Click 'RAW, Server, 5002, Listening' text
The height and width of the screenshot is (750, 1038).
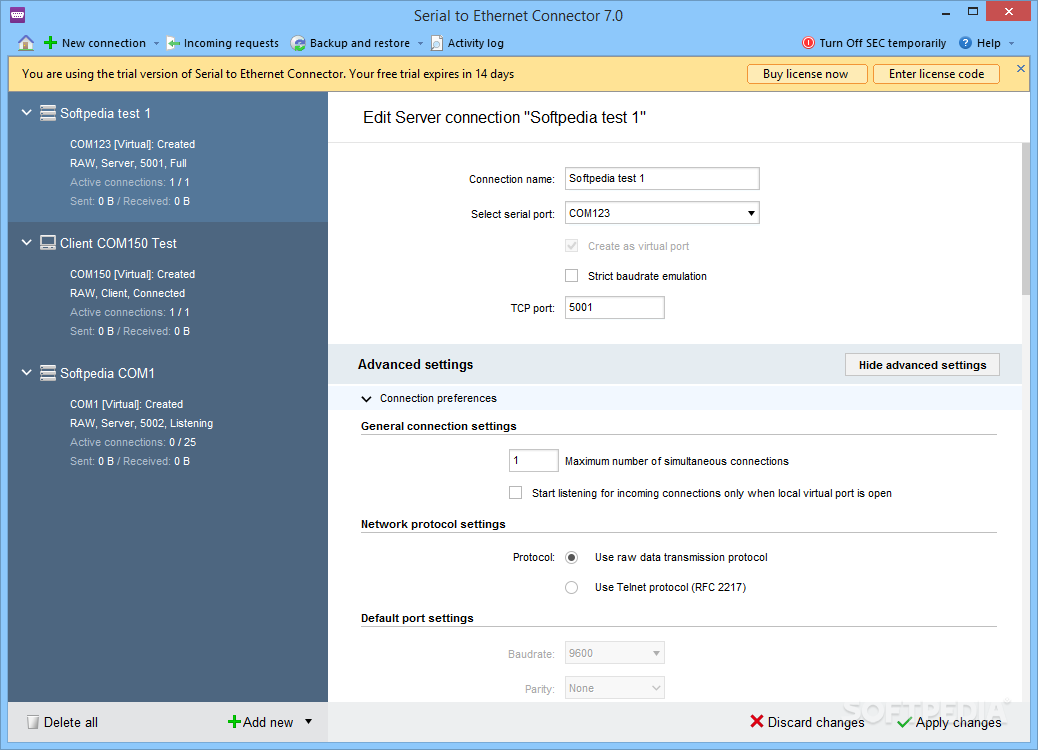point(142,424)
